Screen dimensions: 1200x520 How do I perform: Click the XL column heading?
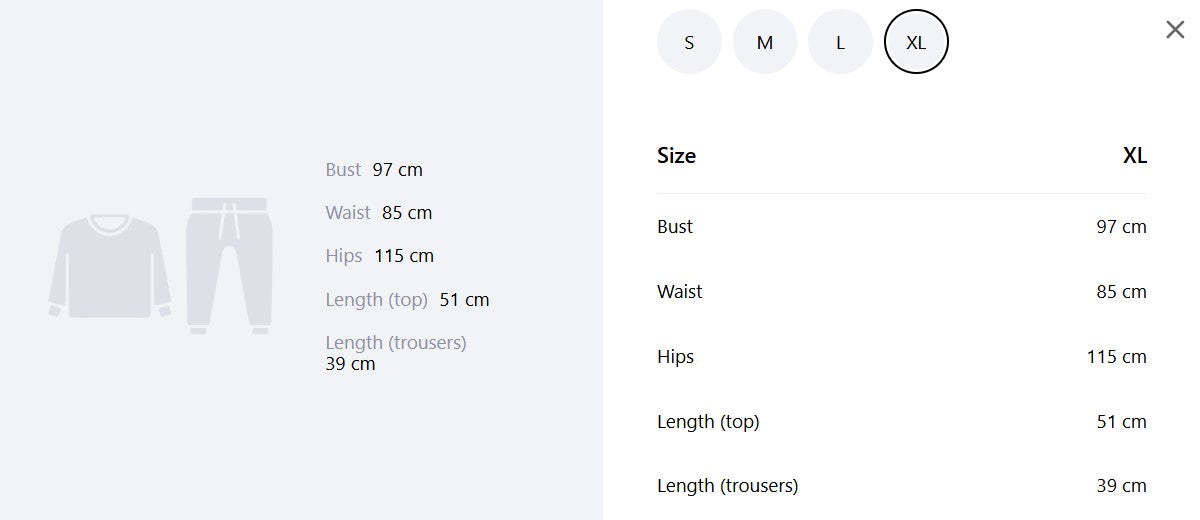click(1135, 156)
